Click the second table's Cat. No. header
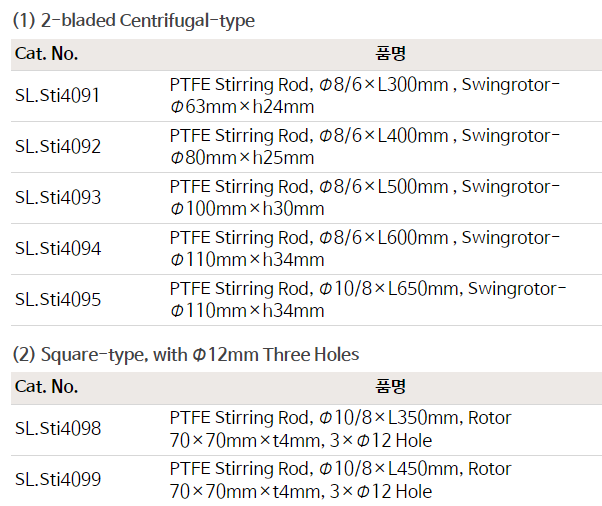The image size is (602, 506). (x=46, y=386)
